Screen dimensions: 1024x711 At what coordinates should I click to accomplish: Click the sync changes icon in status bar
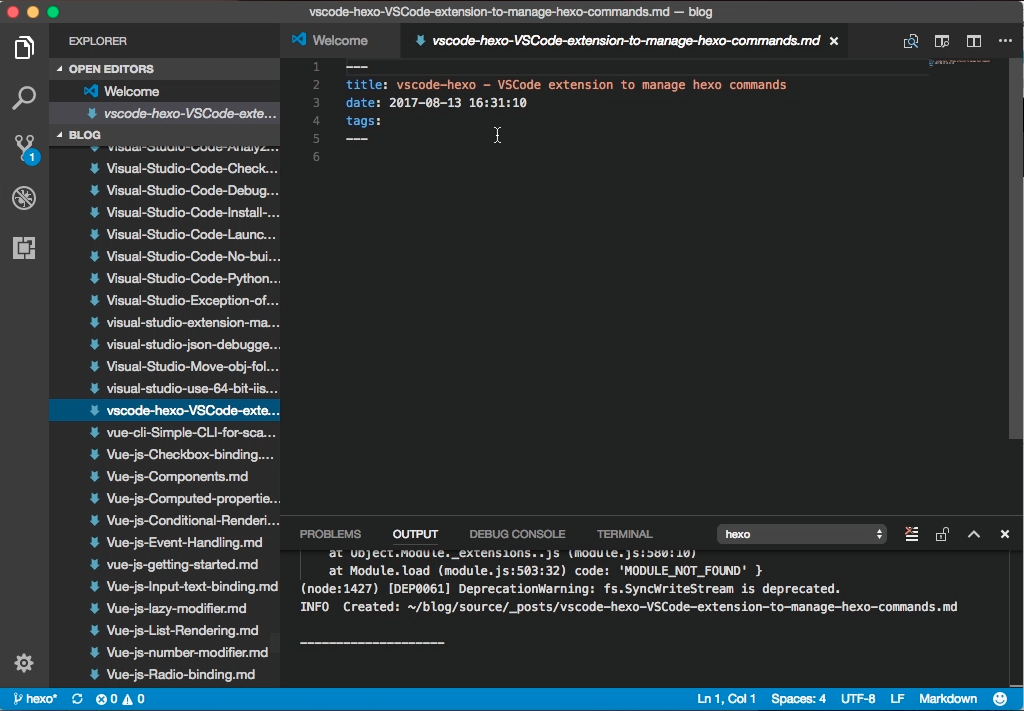coord(77,699)
